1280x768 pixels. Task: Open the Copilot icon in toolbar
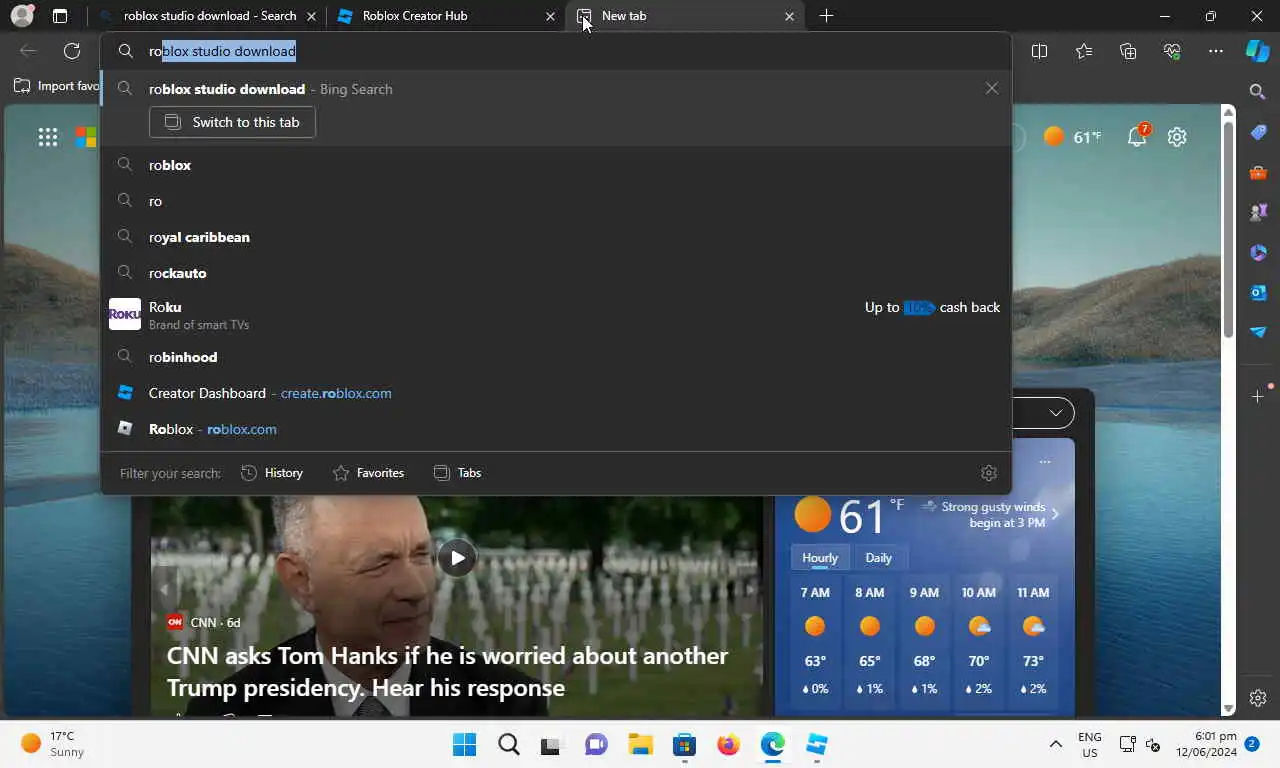1258,51
